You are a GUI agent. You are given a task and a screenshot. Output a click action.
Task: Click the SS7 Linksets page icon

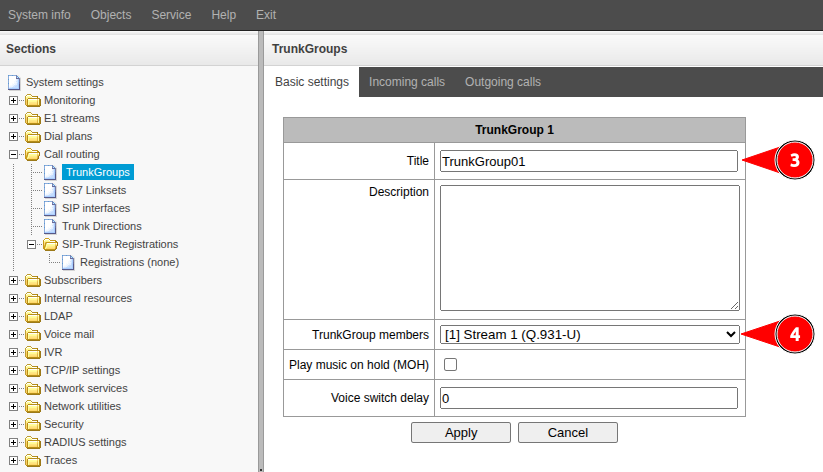click(x=50, y=190)
